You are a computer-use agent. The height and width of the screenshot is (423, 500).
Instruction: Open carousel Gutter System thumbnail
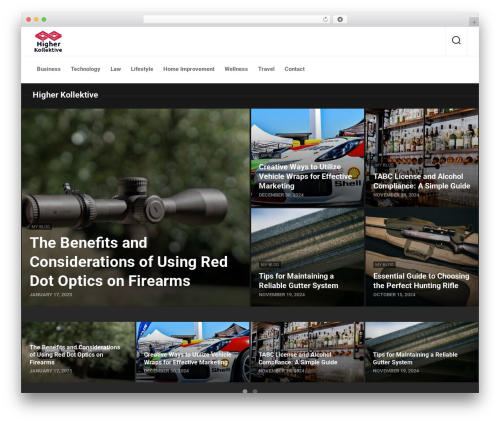click(422, 352)
